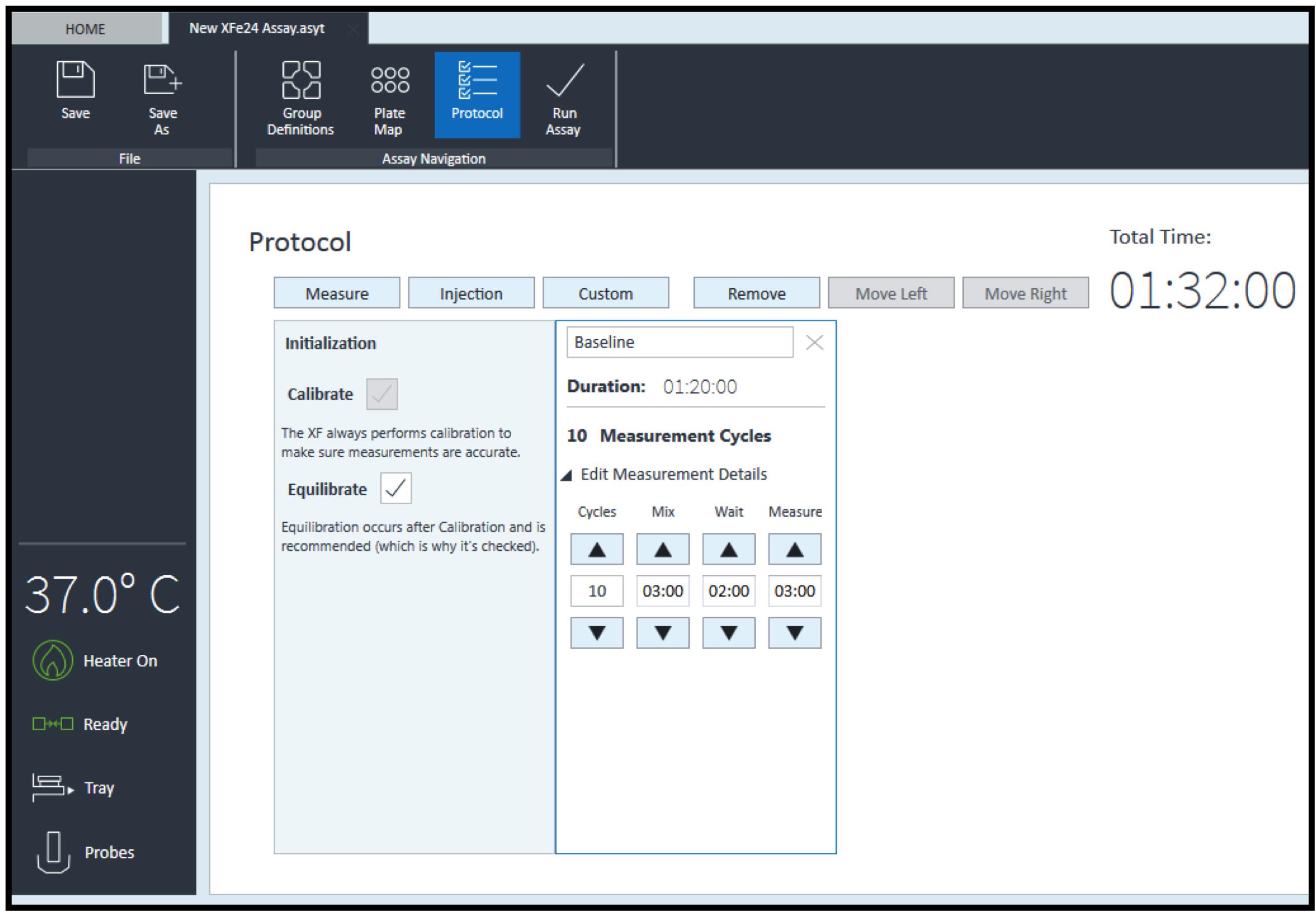Click the Save icon

tap(75, 80)
